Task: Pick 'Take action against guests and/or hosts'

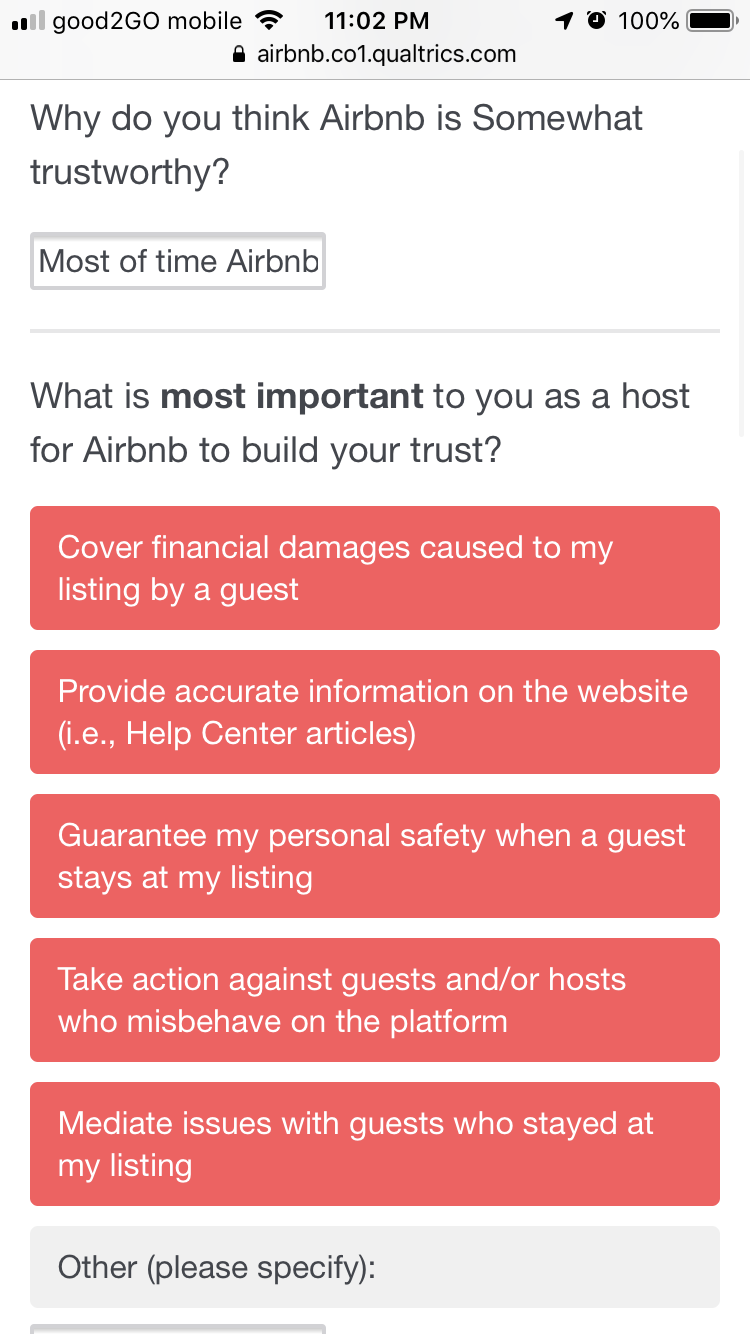Action: 375,1000
